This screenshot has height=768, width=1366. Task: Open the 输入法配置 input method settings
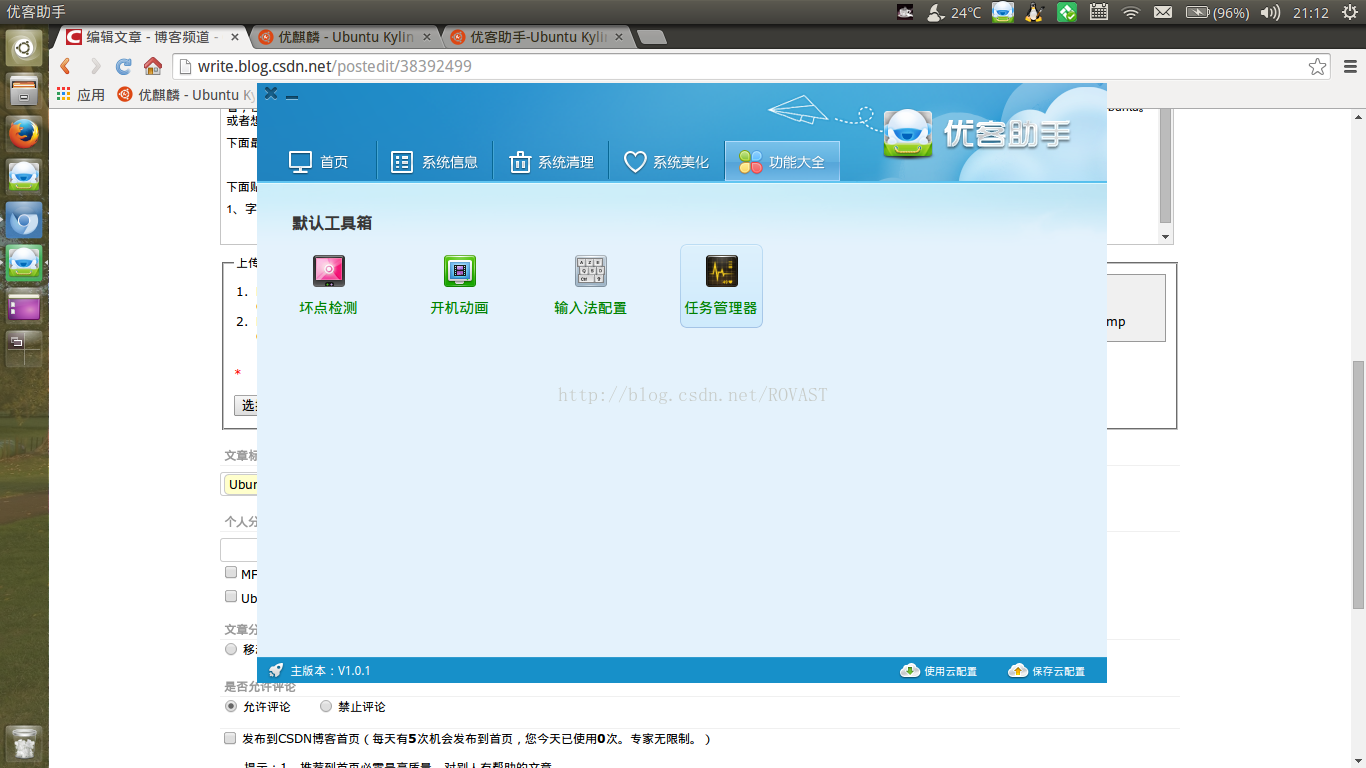(x=590, y=286)
